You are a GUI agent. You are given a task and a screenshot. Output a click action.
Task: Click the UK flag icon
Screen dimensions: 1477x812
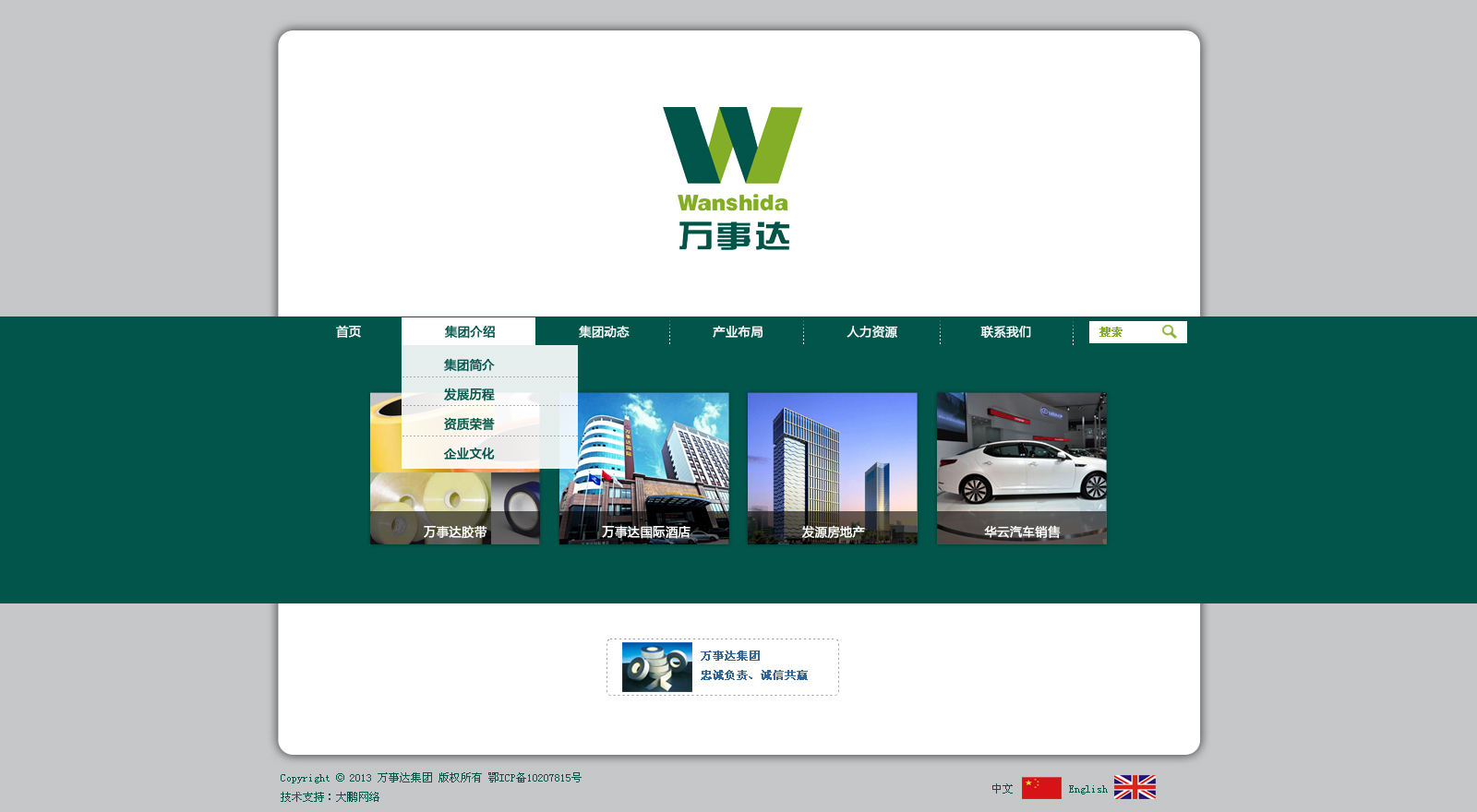tap(1135, 787)
